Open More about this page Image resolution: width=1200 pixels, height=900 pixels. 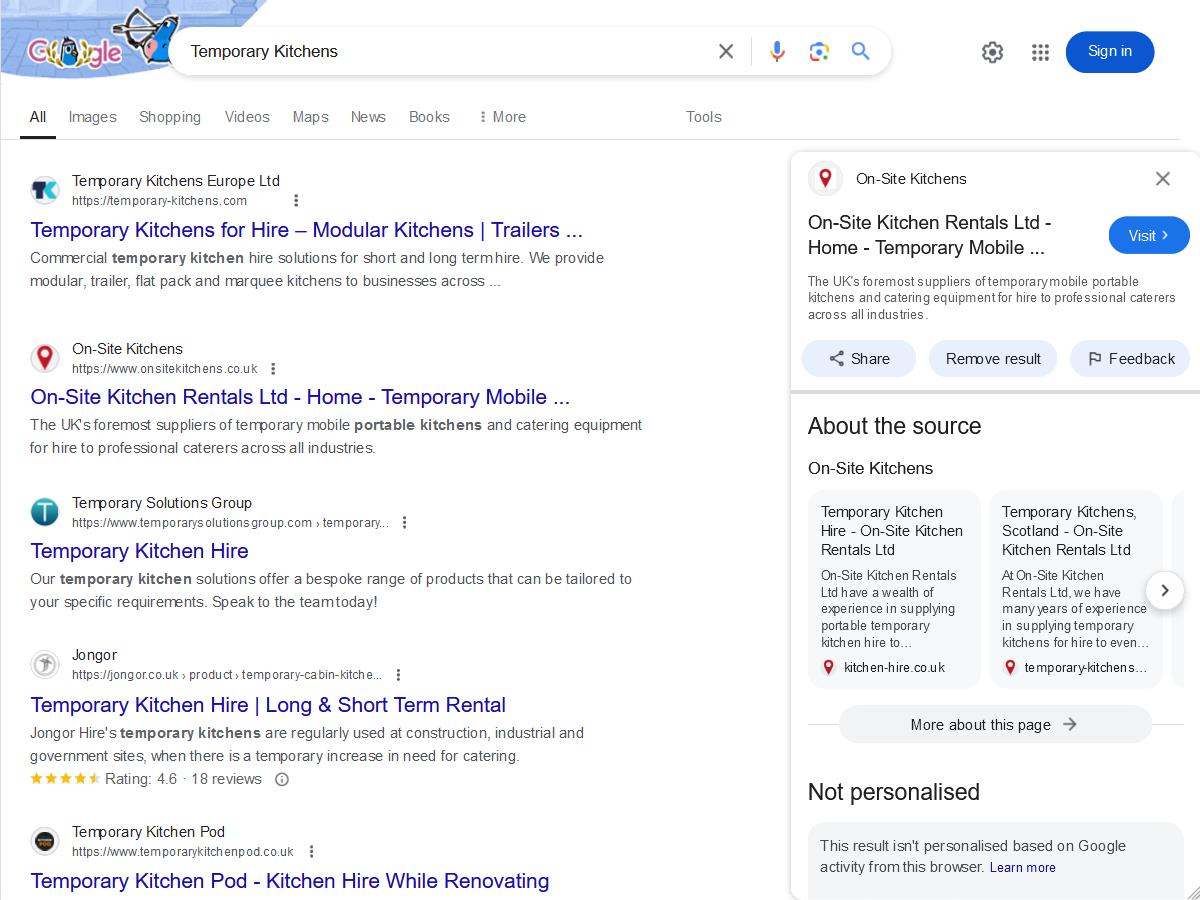click(996, 725)
